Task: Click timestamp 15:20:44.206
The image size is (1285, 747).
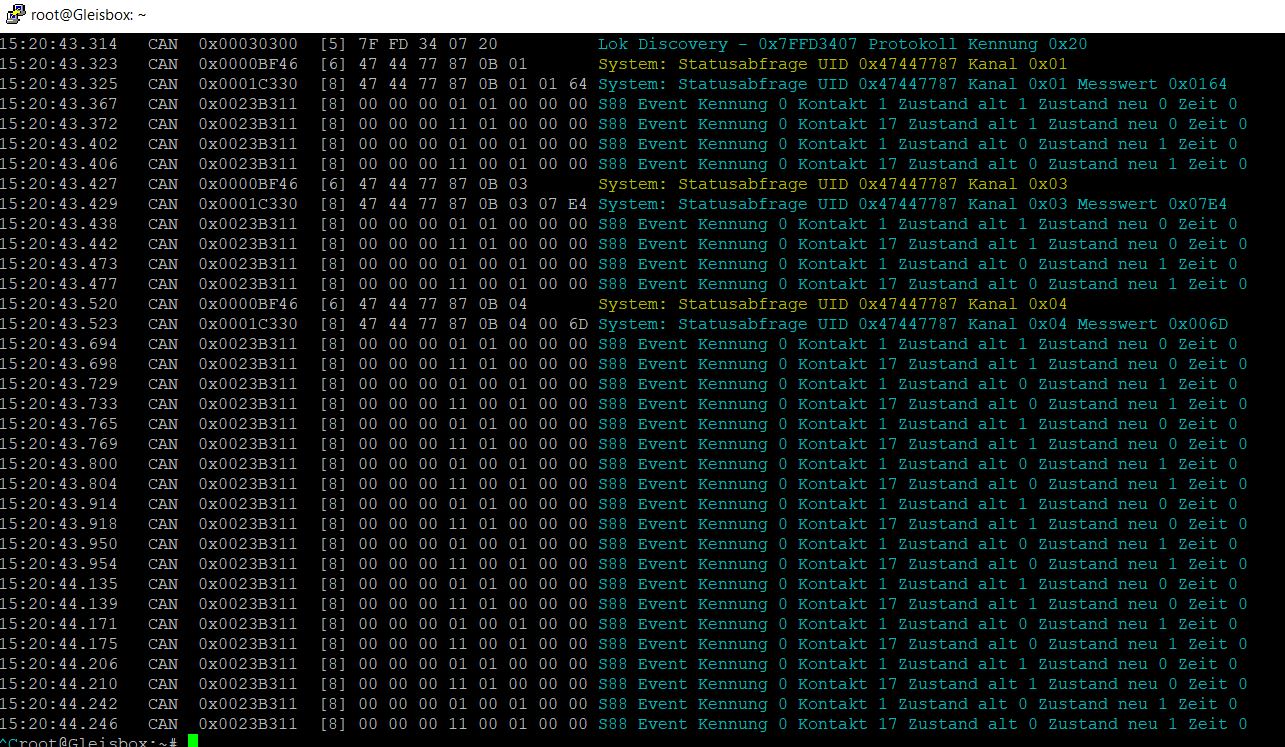Action: click(x=59, y=664)
